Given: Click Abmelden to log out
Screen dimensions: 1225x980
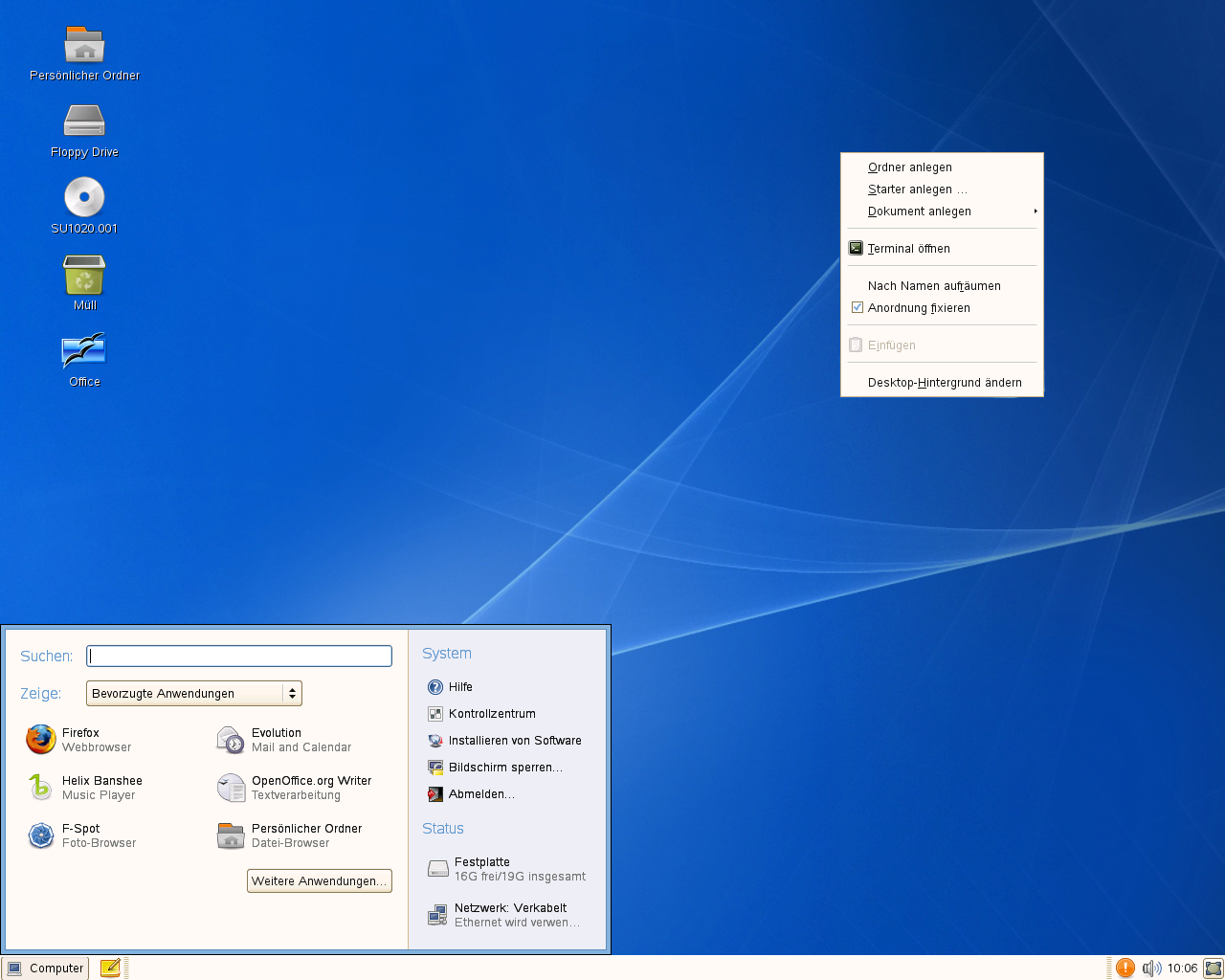Looking at the screenshot, I should click(480, 794).
